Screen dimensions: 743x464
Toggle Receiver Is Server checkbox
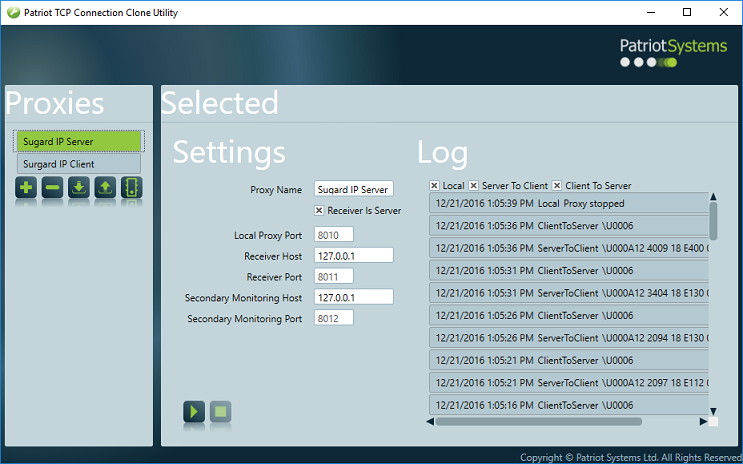[x=319, y=210]
